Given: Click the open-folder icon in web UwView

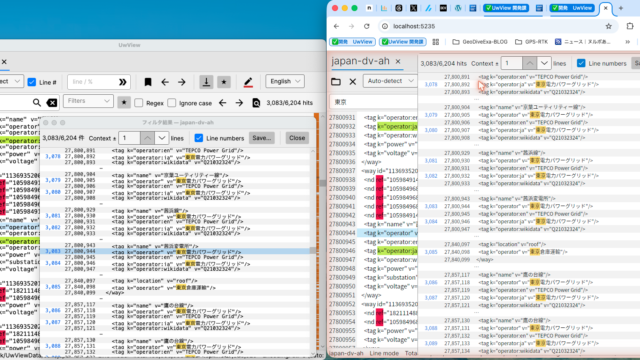Looking at the screenshot, I should click(336, 82).
